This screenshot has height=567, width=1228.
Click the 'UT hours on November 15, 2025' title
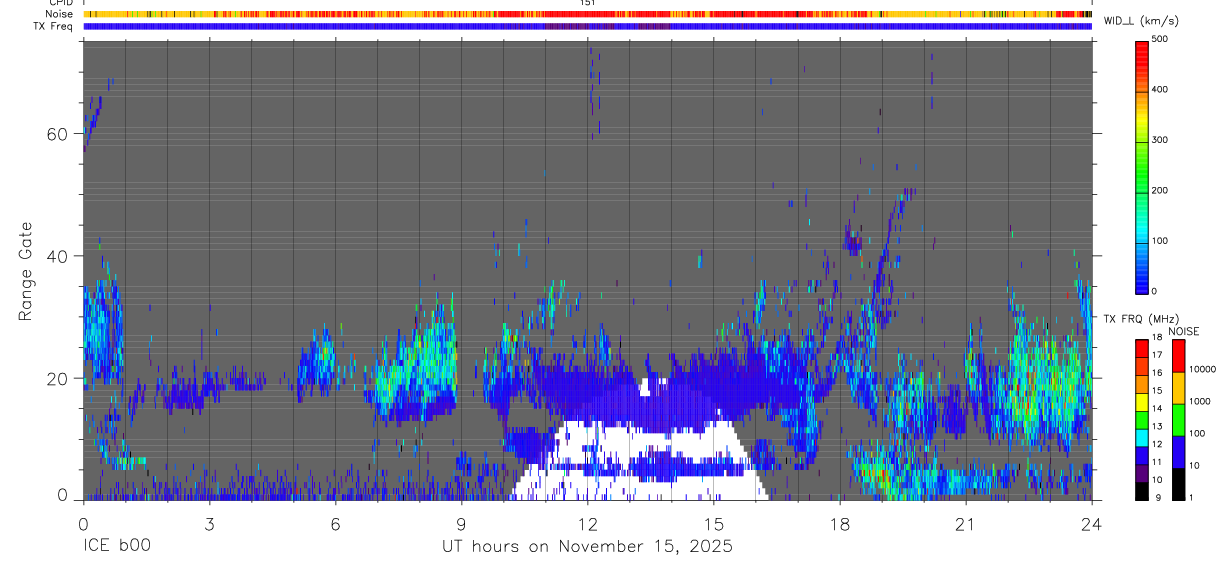[588, 548]
